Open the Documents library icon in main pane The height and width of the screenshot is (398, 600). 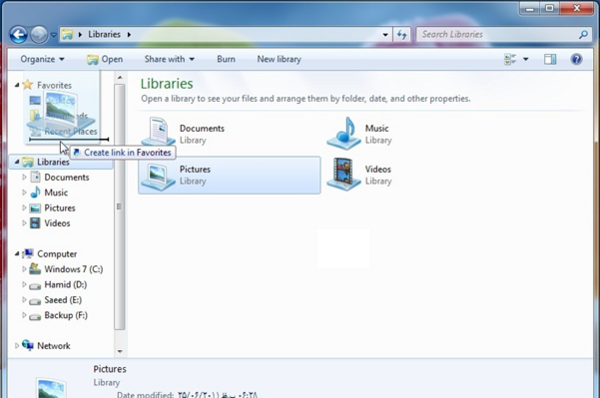[x=158, y=132]
